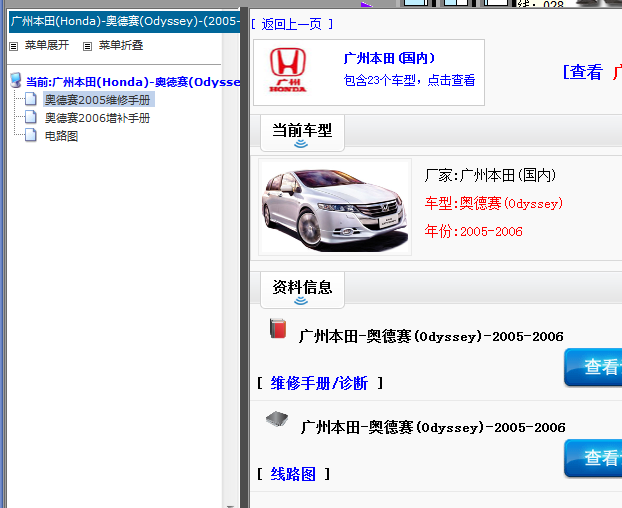Collapse menu via 菜单折叠 label
The height and width of the screenshot is (508, 622).
coord(121,45)
